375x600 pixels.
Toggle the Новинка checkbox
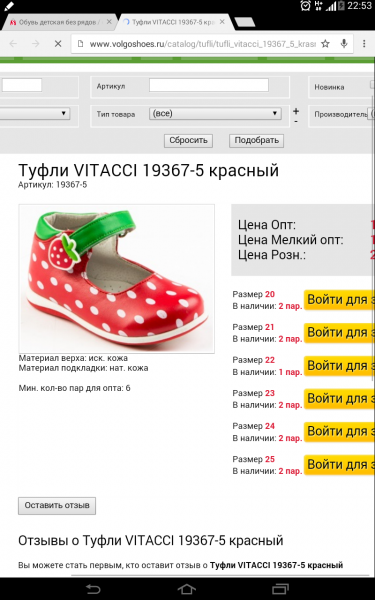click(372, 85)
